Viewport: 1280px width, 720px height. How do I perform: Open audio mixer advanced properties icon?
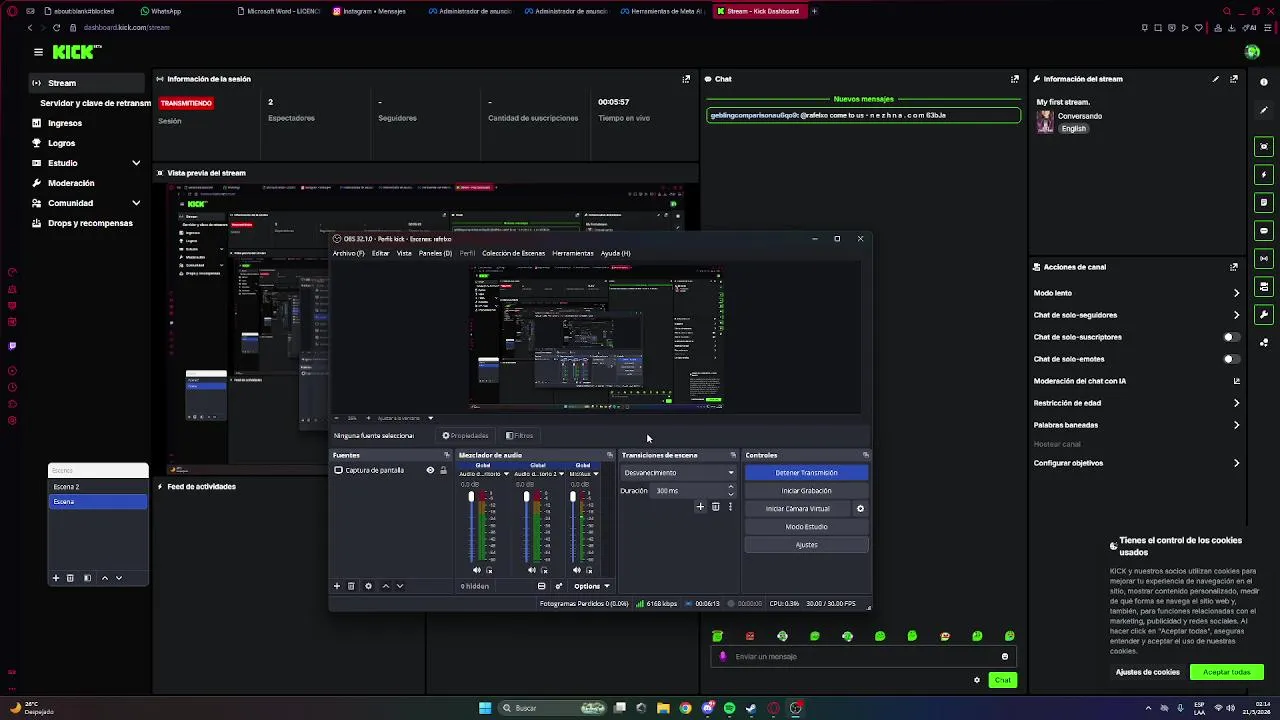tap(559, 586)
